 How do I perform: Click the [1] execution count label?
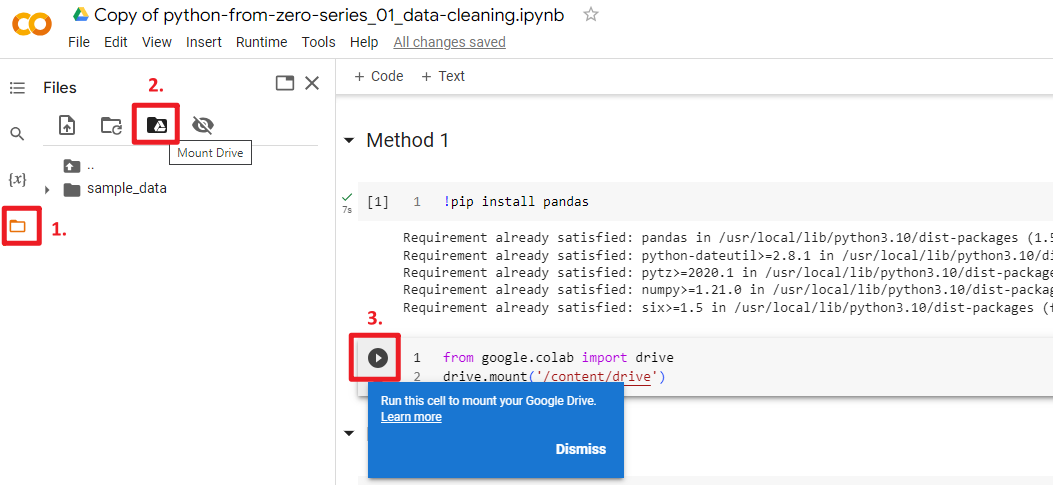(377, 202)
